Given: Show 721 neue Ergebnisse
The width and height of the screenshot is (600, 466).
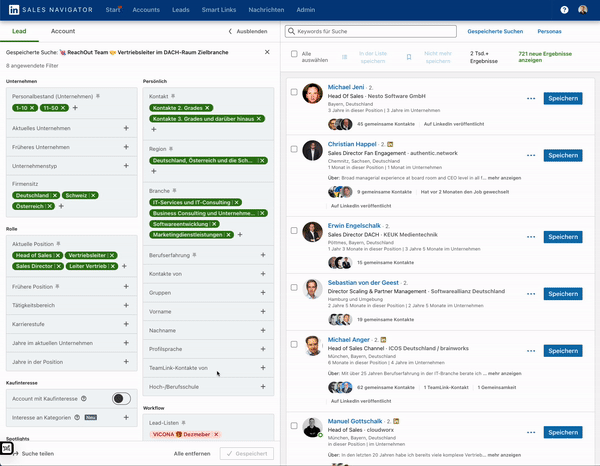Looking at the screenshot, I should [x=545, y=57].
